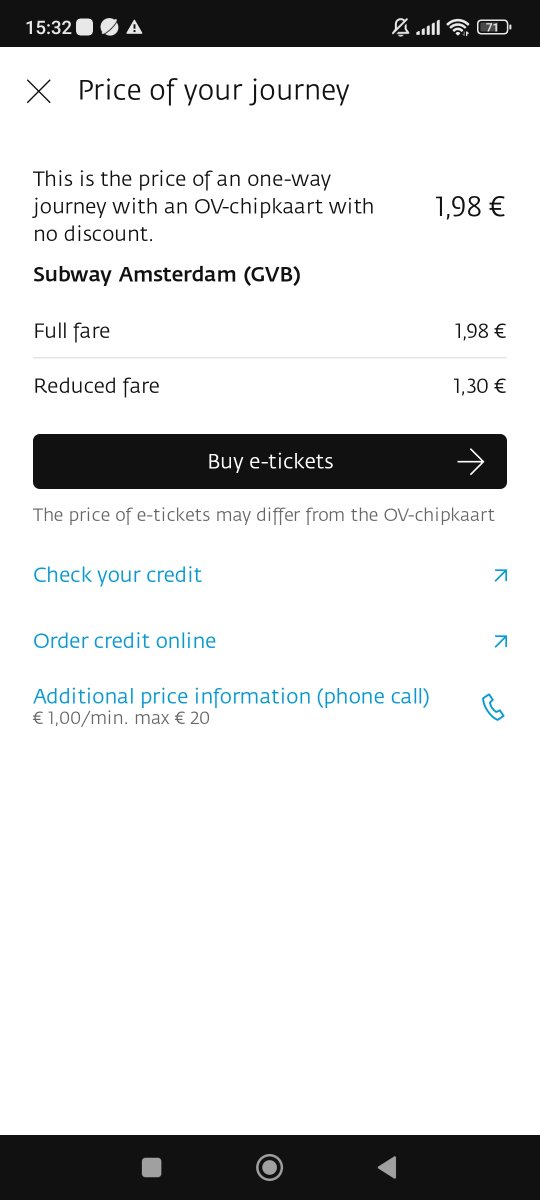Viewport: 540px width, 1200px height.
Task: Tap the 1,98 € total price
Action: [469, 207]
